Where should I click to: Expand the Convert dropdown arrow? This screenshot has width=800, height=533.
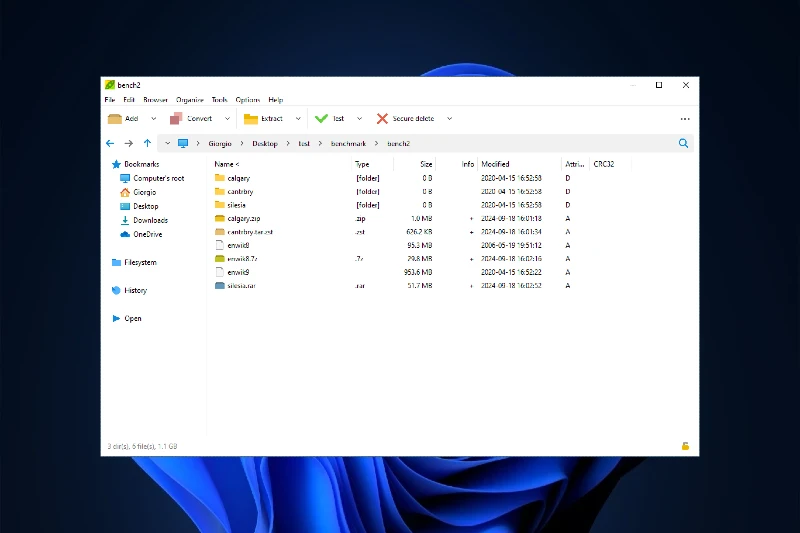[227, 119]
